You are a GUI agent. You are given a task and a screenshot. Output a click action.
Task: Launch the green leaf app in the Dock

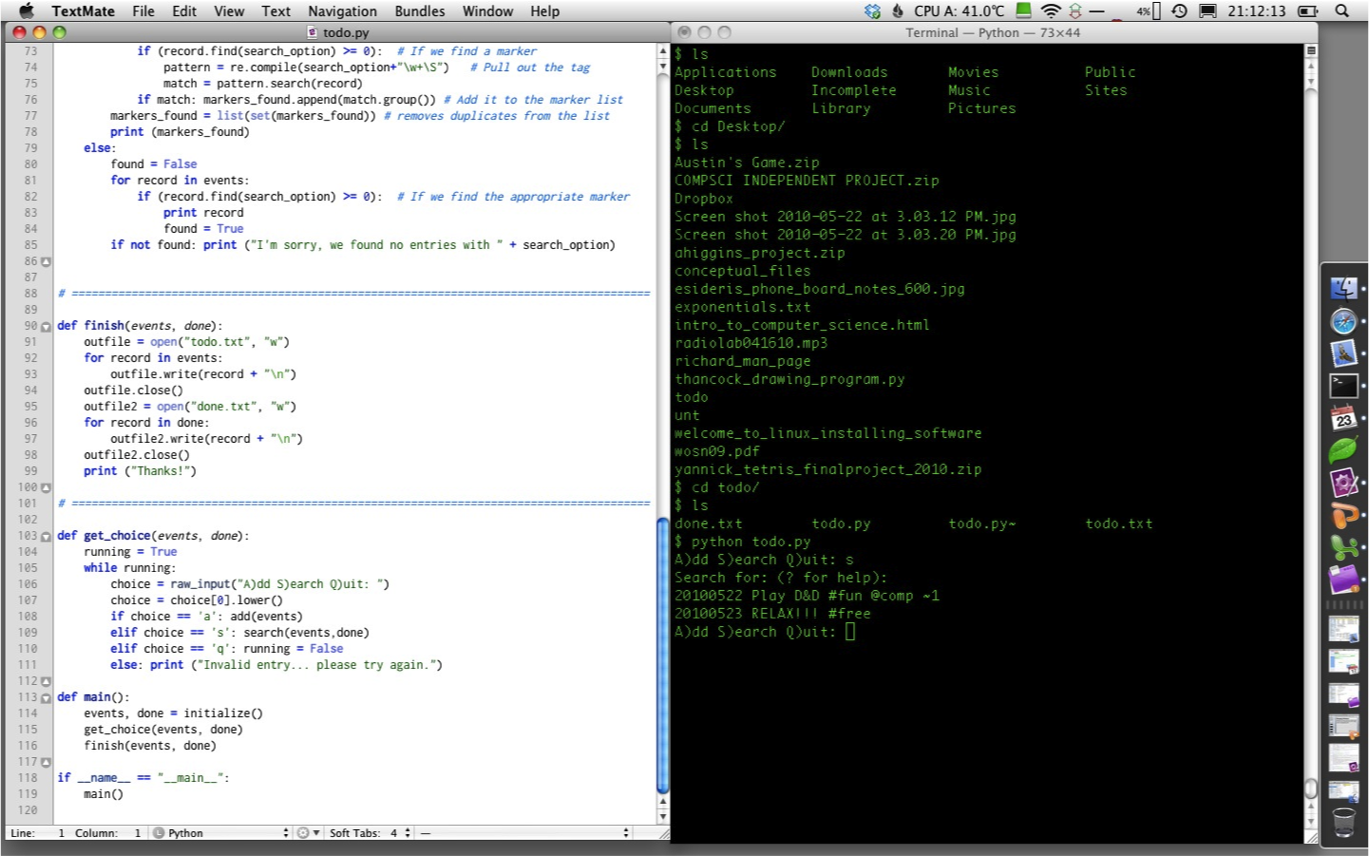click(x=1344, y=450)
